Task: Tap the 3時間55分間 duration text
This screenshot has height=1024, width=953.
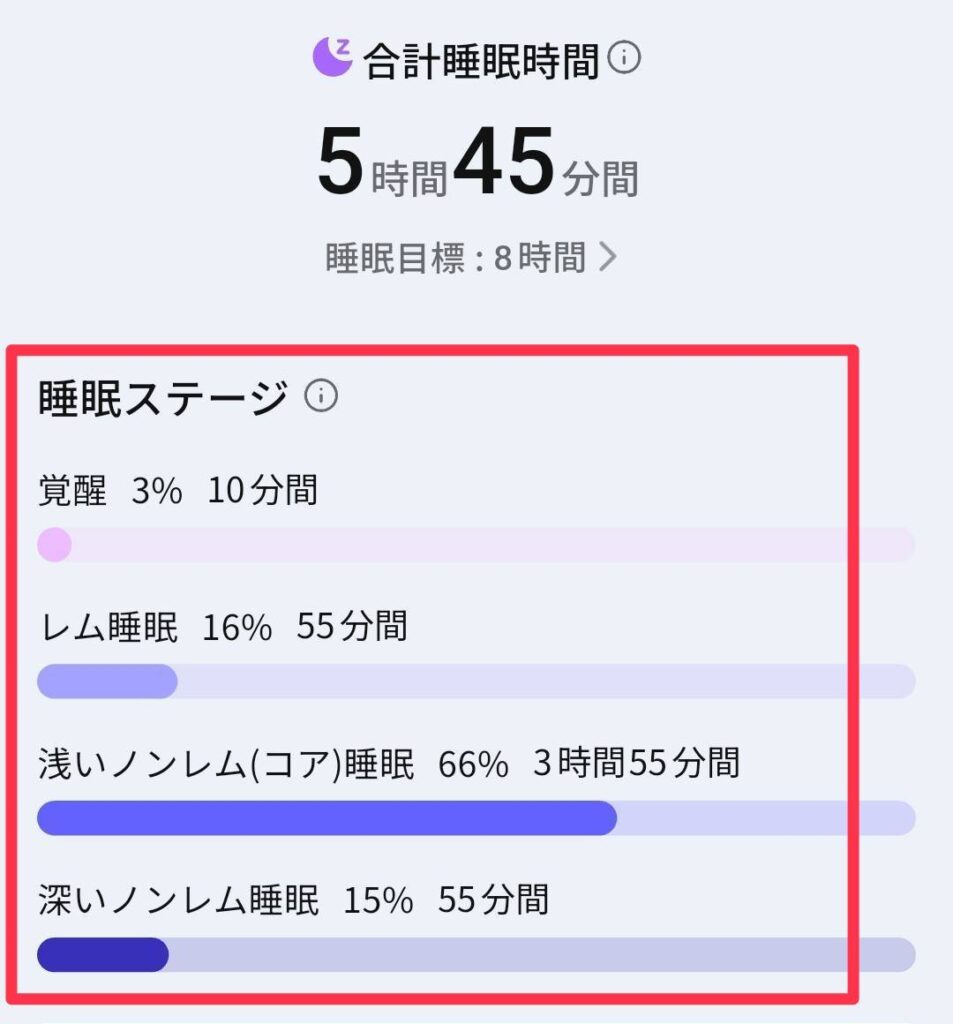Action: click(636, 764)
